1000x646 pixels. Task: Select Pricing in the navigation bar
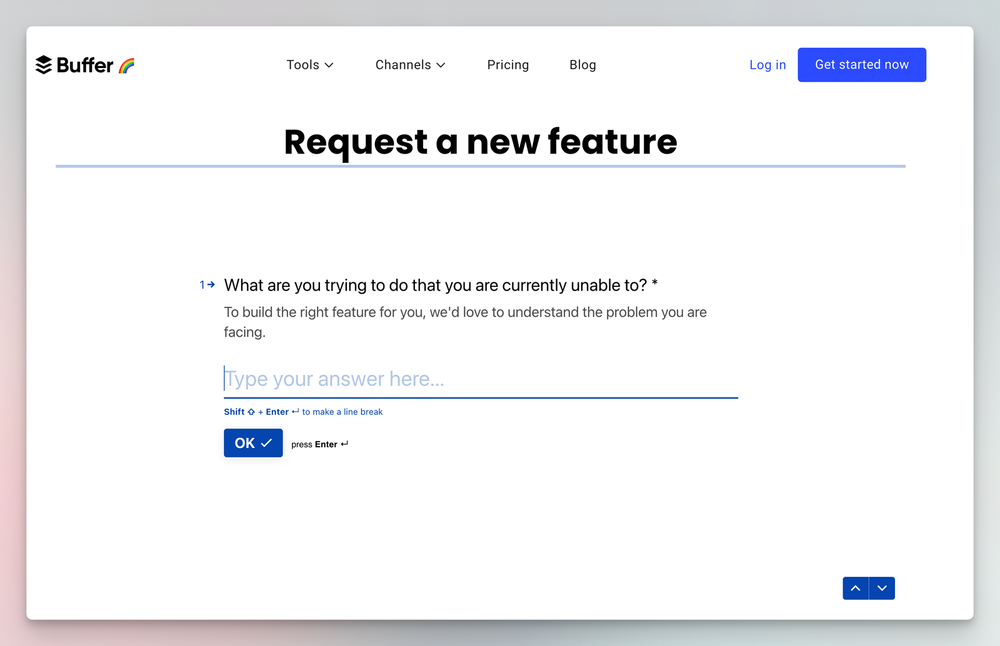(508, 64)
